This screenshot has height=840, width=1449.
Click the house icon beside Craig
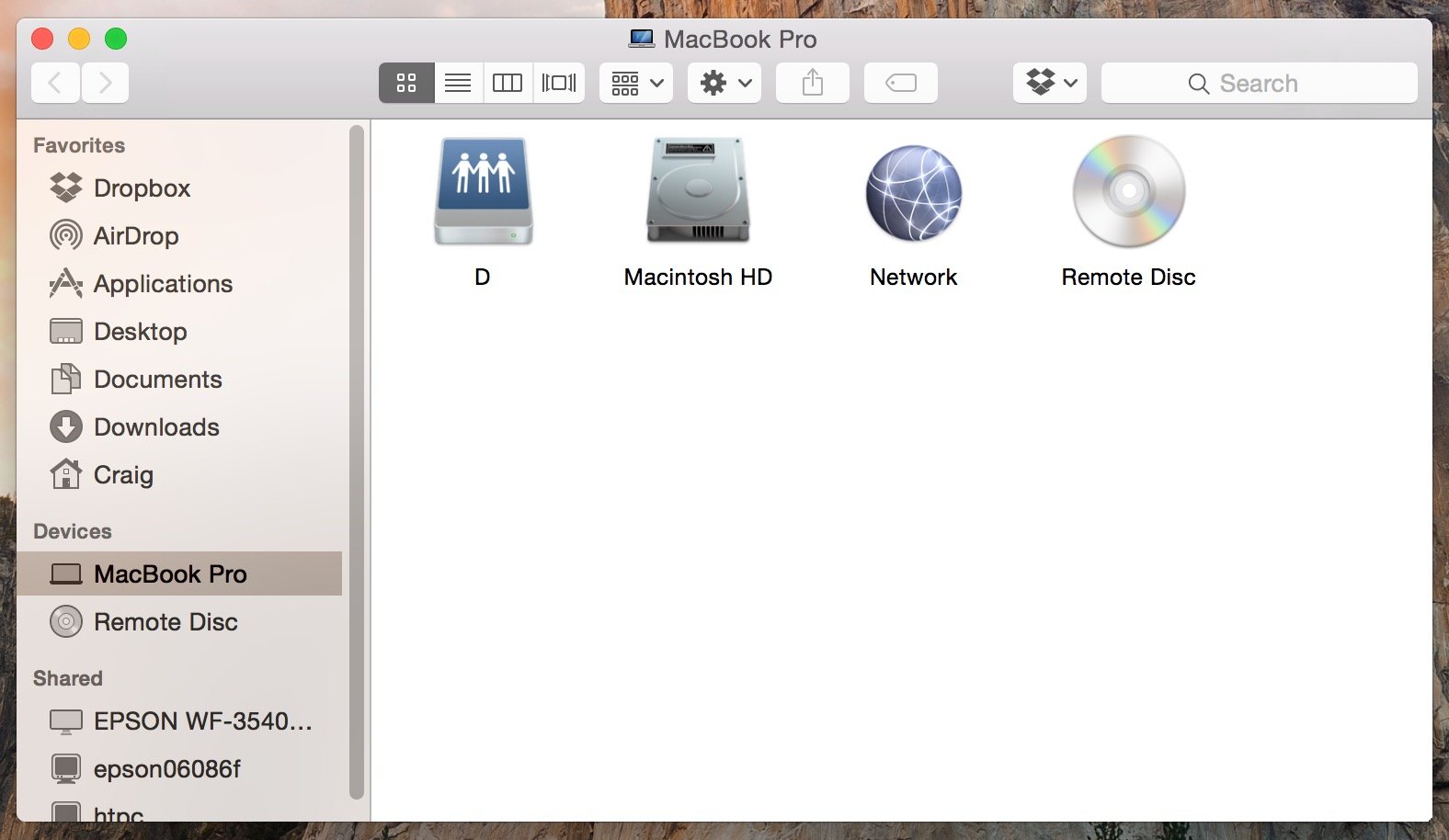pos(66,473)
